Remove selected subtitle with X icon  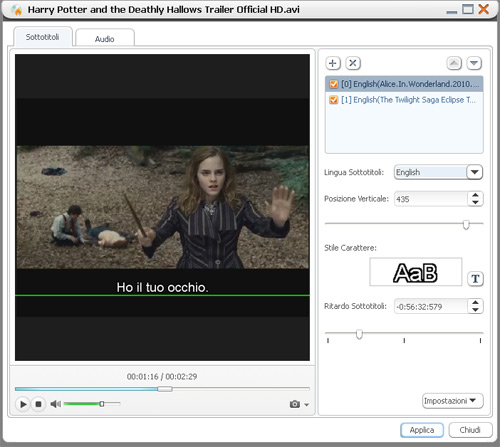coord(353,63)
